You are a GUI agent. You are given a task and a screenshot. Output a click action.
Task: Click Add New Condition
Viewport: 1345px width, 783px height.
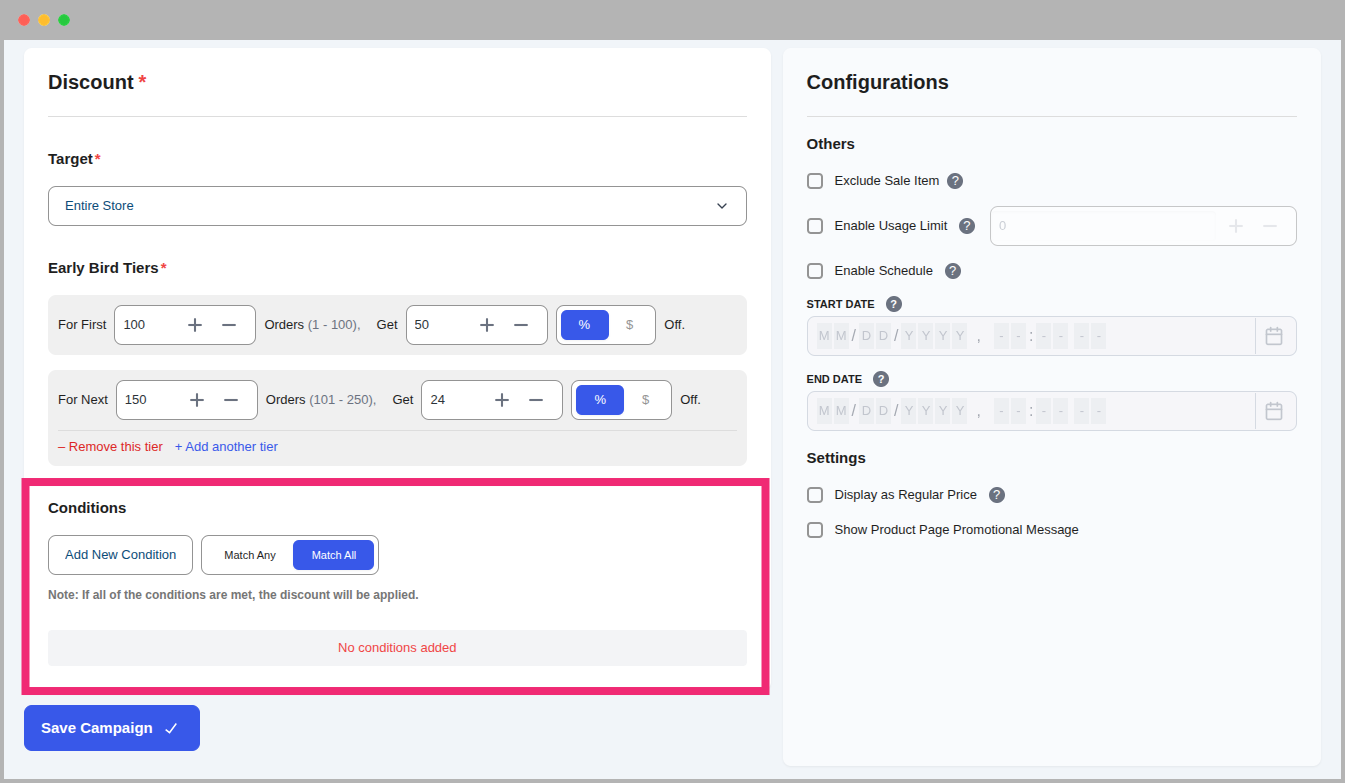pyautogui.click(x=120, y=554)
